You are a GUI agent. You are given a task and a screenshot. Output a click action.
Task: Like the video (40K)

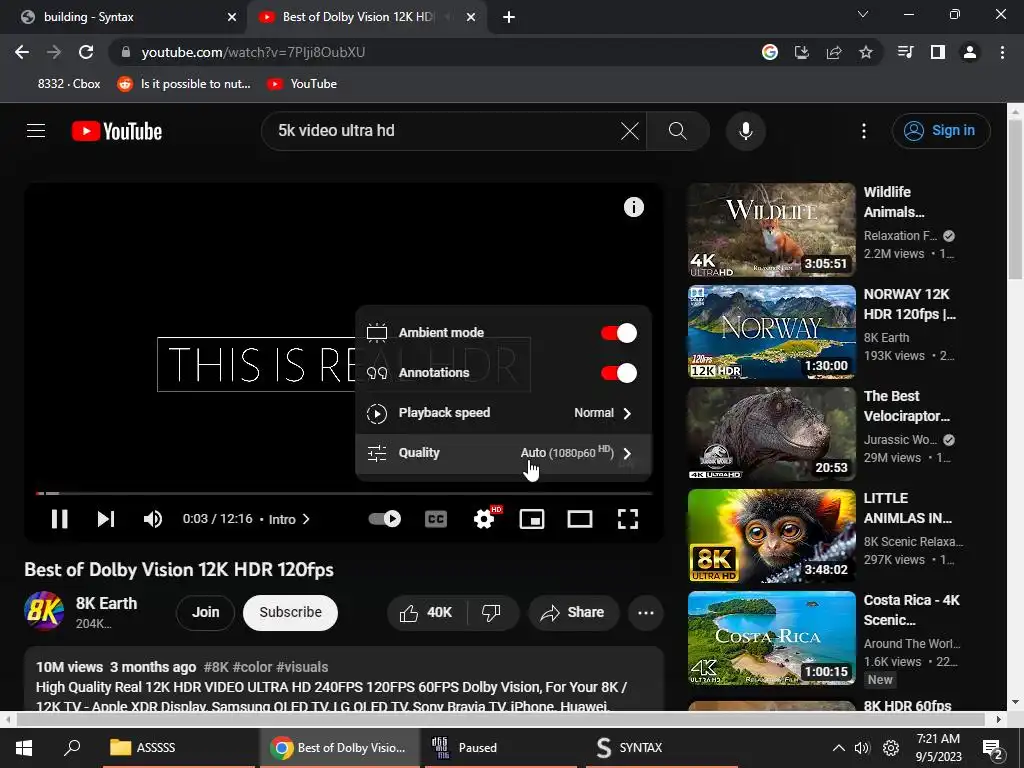click(426, 613)
